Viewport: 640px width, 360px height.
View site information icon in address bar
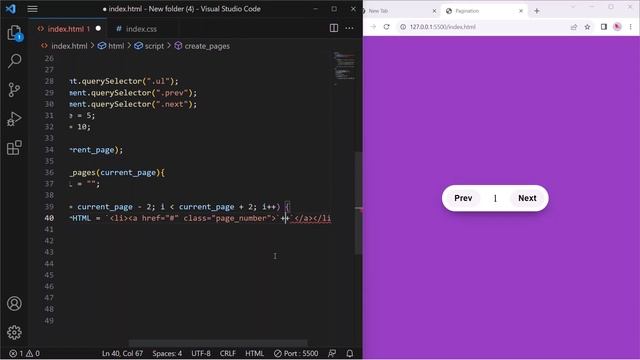403,27
